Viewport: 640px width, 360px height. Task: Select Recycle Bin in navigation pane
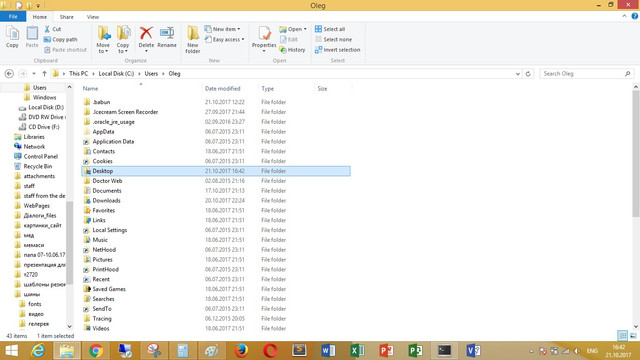pos(38,166)
